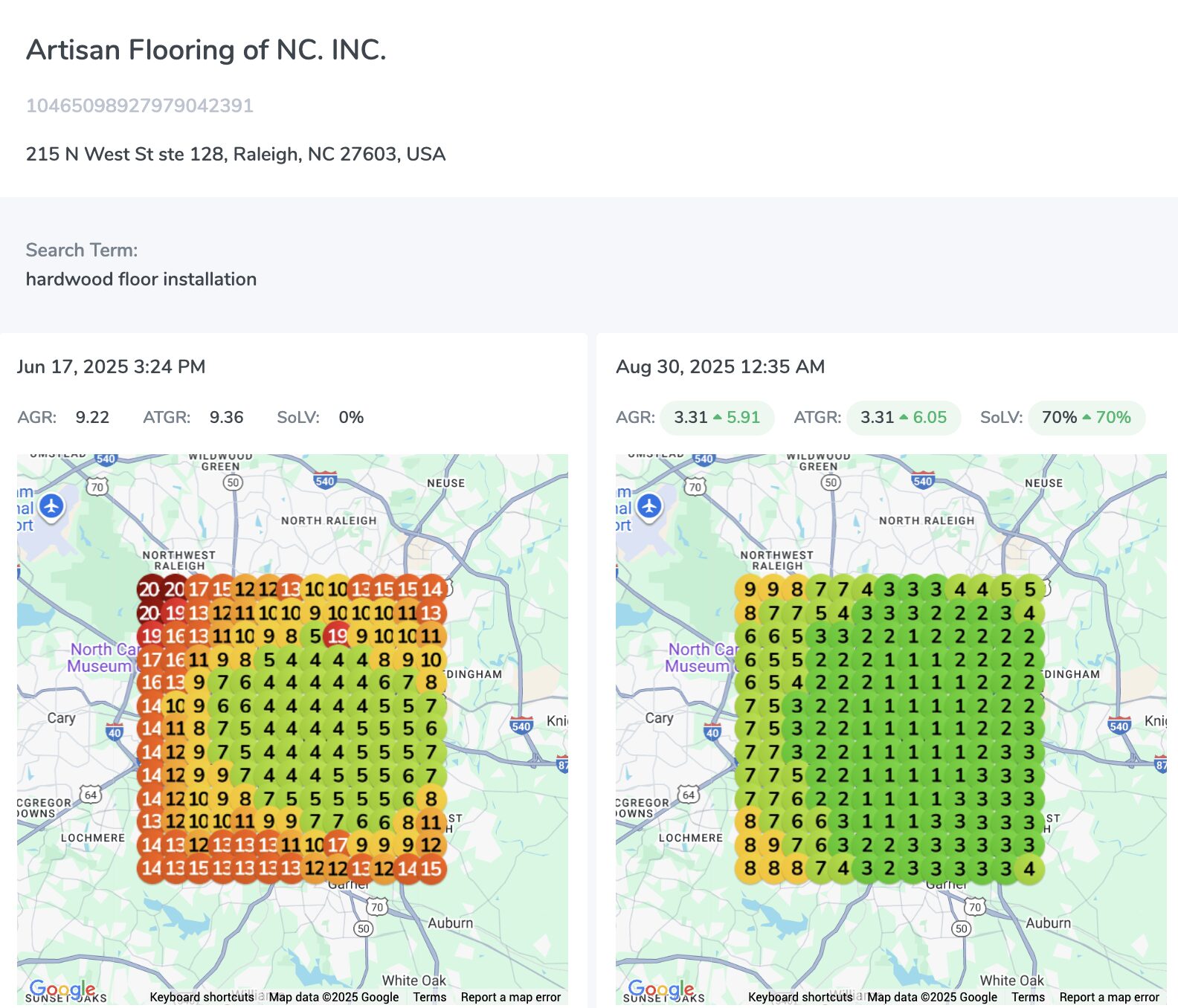Click the Google logo on the August map

660,989
